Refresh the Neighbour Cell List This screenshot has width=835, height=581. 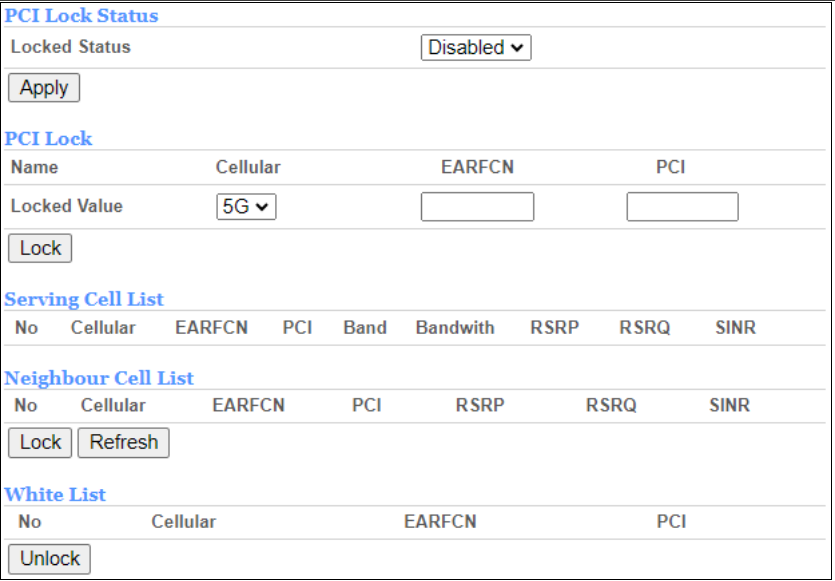tap(124, 442)
